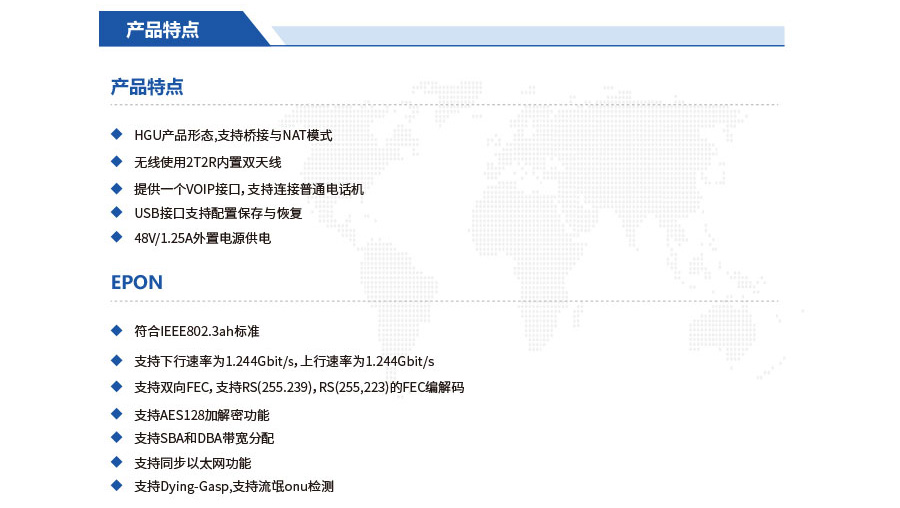Click the diamond bullet beside HGU产品形态 line
Screen dimensions: 900x508
(x=116, y=134)
